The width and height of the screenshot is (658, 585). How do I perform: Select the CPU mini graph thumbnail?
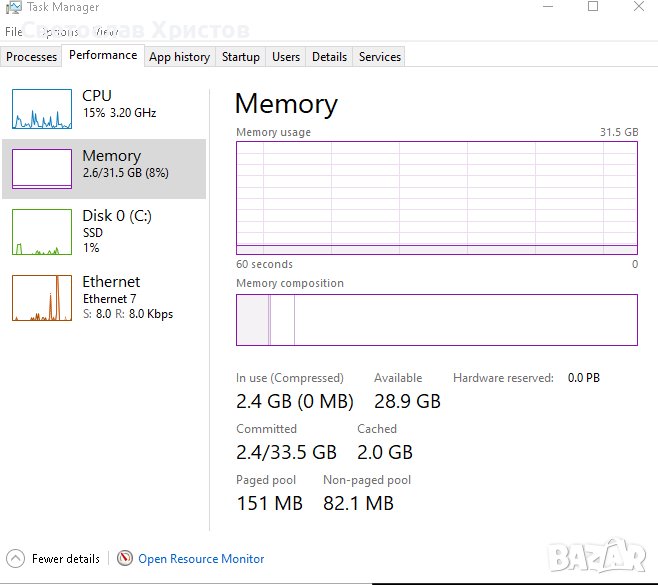42,109
